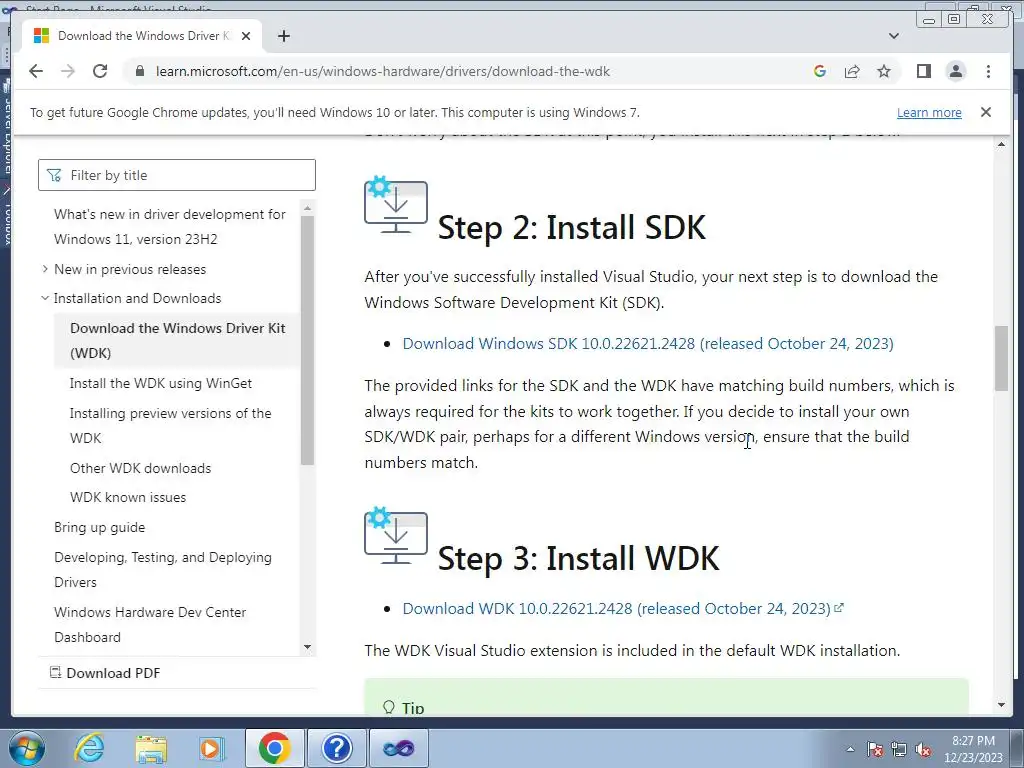Image resolution: width=1024 pixels, height=768 pixels.
Task: Click the page scroll down arrow
Action: (1001, 705)
